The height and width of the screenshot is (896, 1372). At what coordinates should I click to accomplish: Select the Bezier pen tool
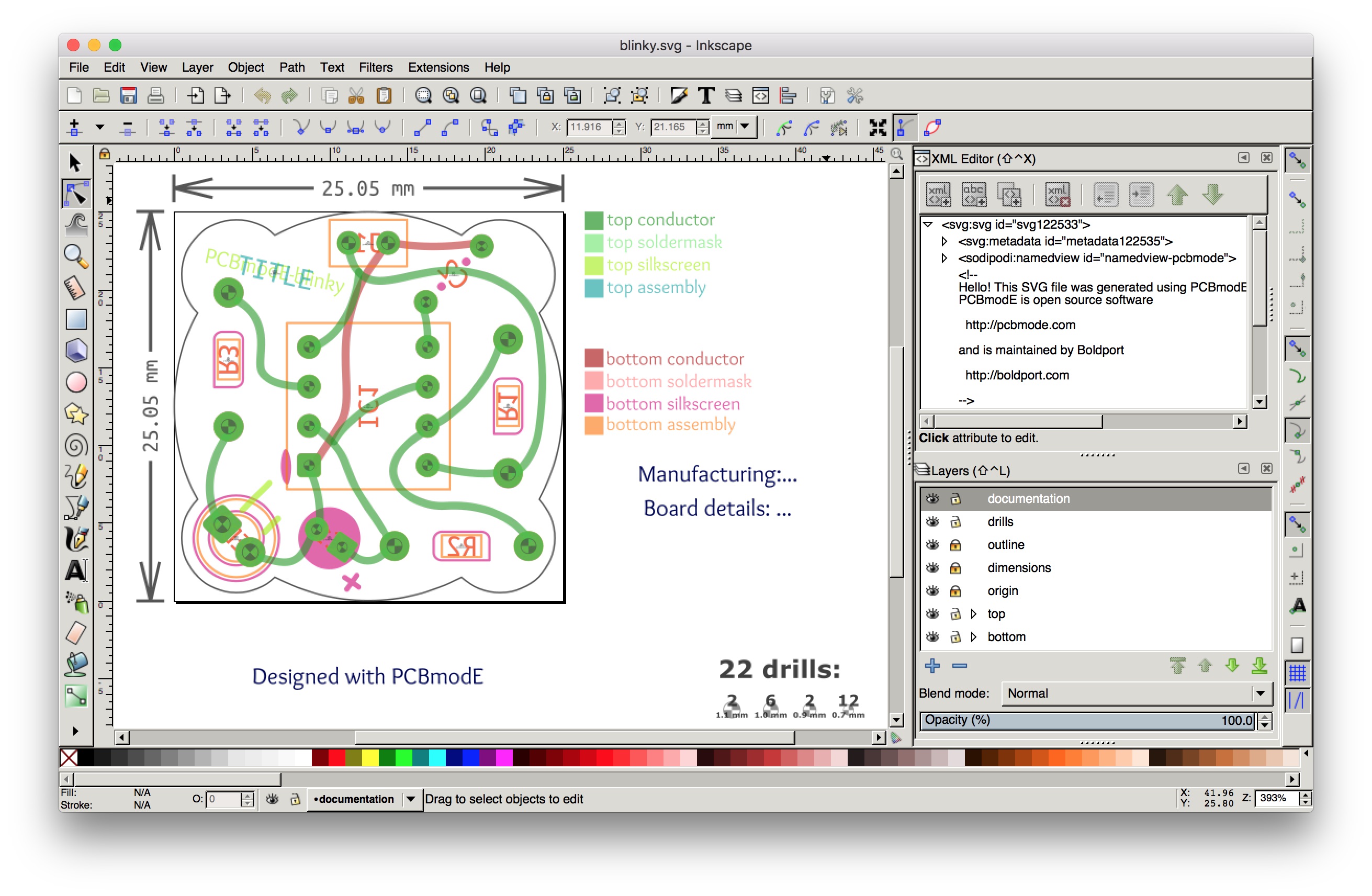point(75,507)
